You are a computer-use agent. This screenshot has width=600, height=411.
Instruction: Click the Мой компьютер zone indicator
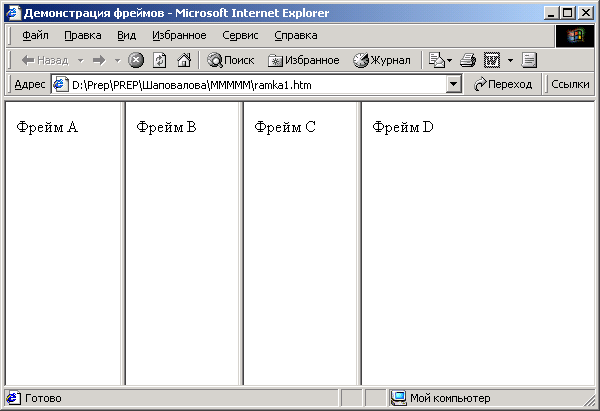click(x=450, y=398)
